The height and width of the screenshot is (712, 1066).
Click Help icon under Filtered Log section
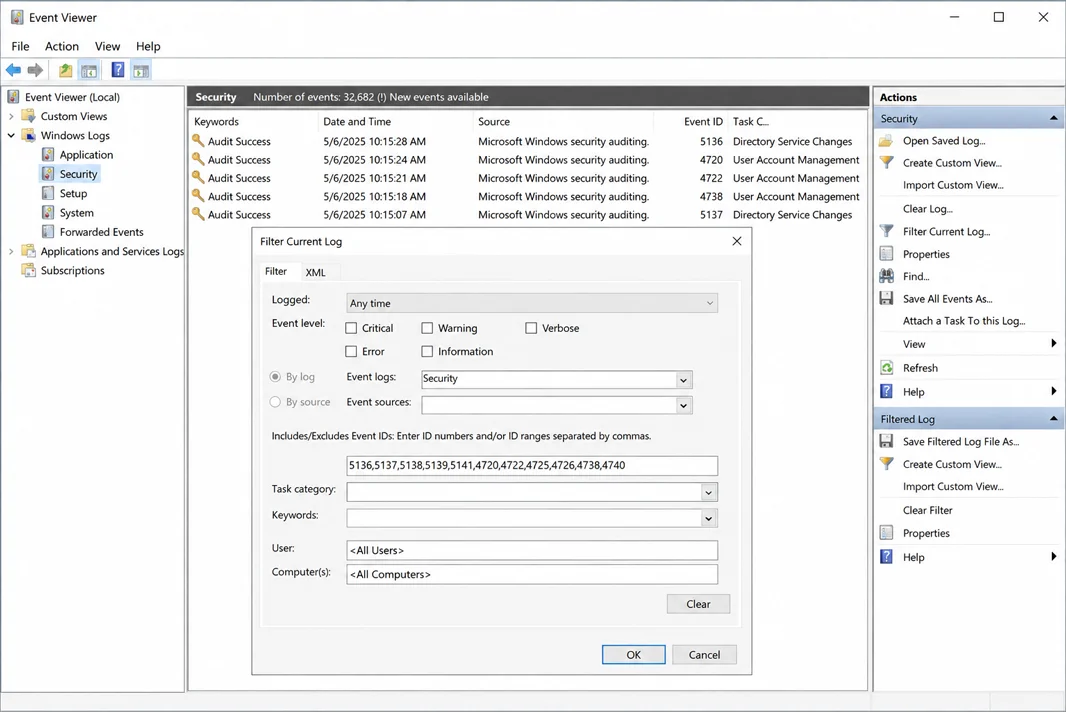pyautogui.click(x=887, y=556)
